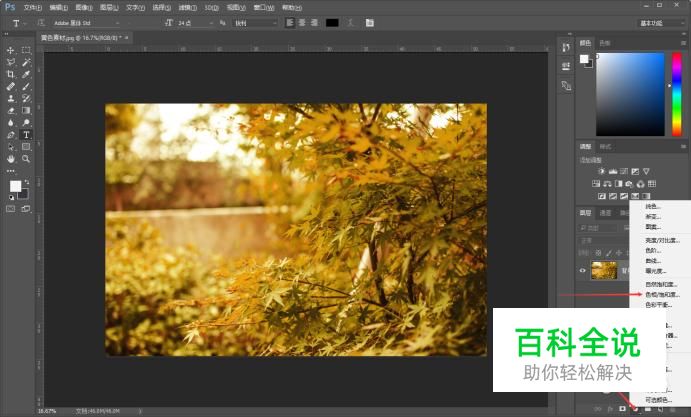Viewport: 691px width, 417px height.
Task: Click text color swatch in options bar
Action: (x=332, y=23)
